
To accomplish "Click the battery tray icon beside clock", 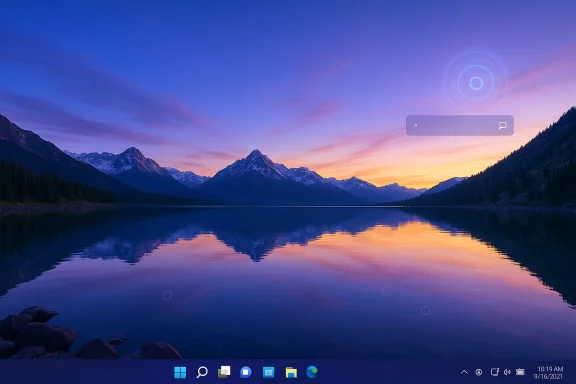I will [520, 372].
